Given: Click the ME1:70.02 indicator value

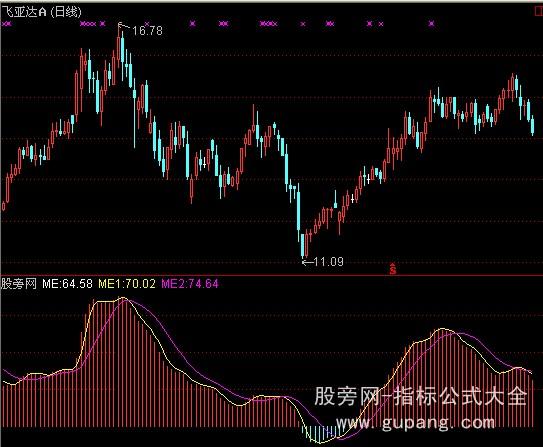Looking at the screenshot, I should (127, 284).
